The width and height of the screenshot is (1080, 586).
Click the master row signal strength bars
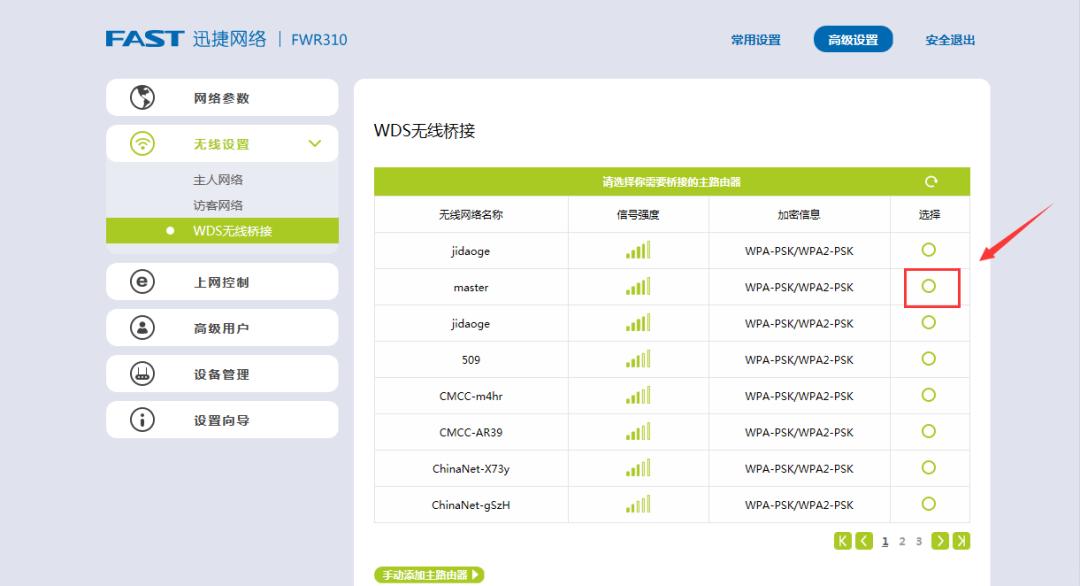pyautogui.click(x=638, y=287)
